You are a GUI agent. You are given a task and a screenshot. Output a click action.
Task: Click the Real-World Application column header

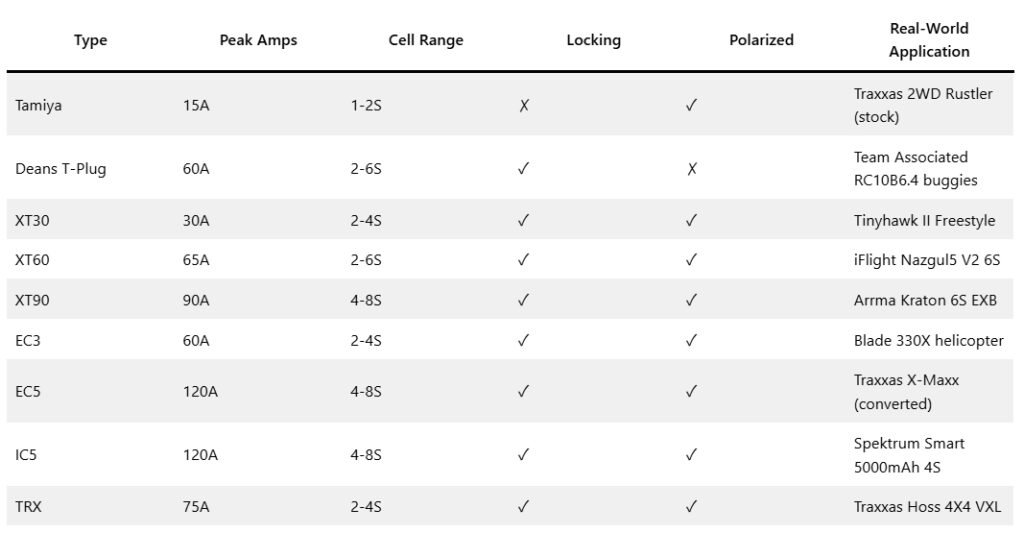(929, 40)
